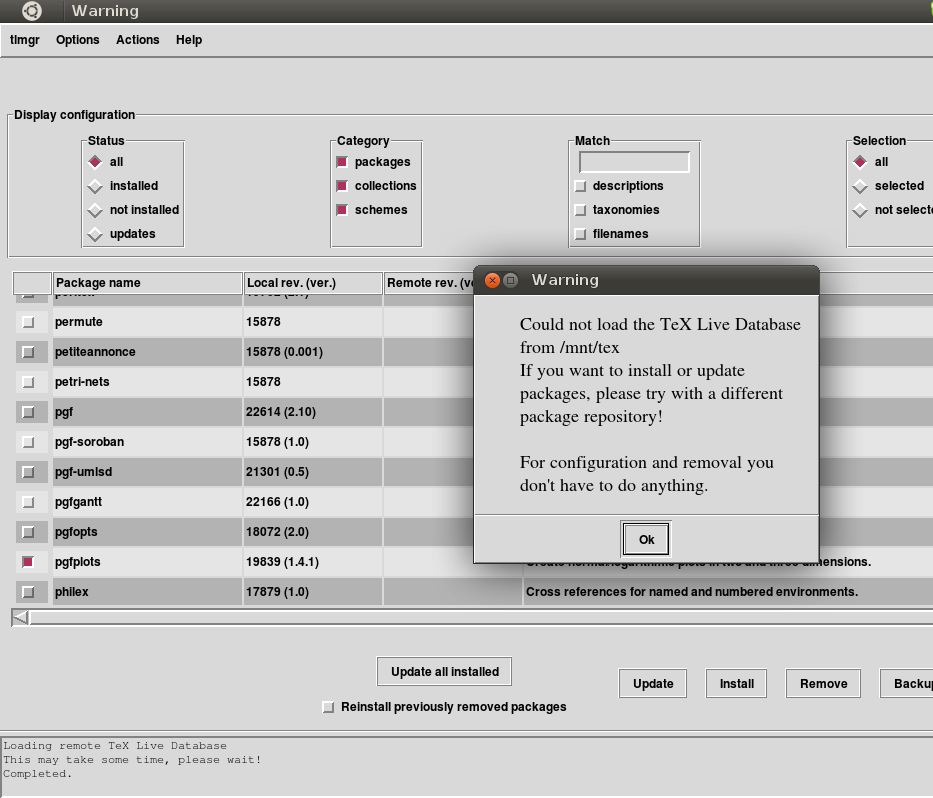Select Status 'installed' radio button
933x798 pixels.
(95, 186)
